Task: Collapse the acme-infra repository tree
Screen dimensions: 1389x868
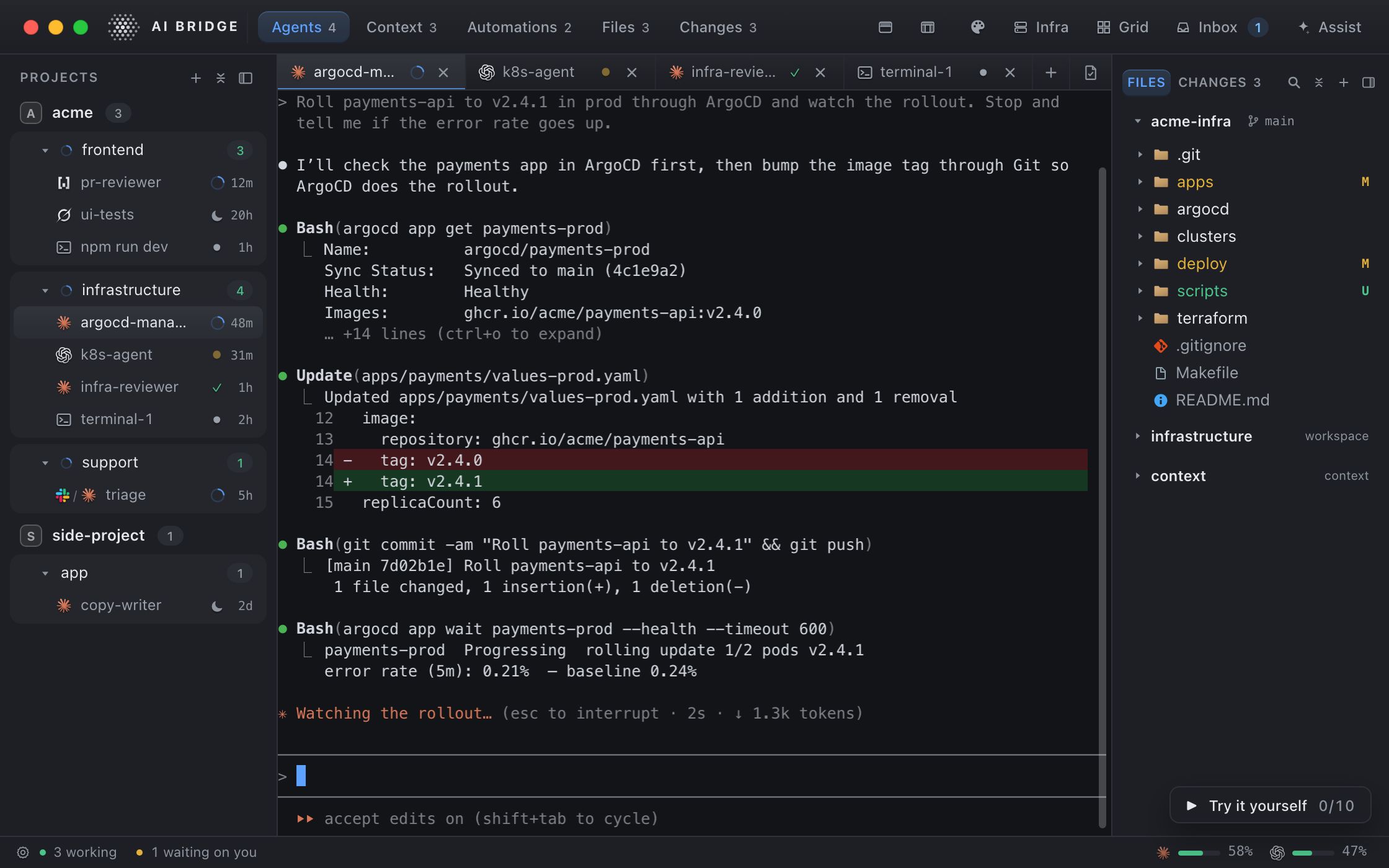Action: click(1137, 121)
